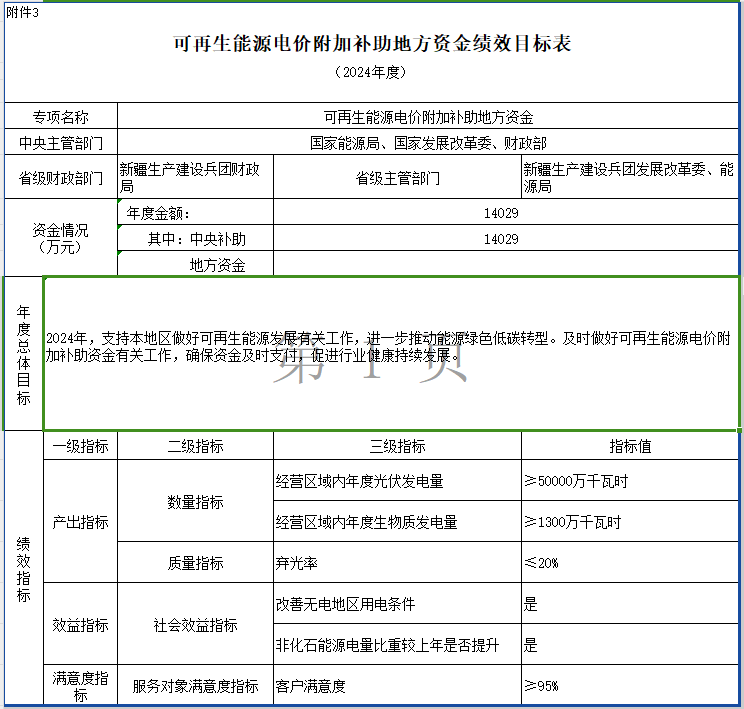The image size is (744, 709).
Task: Select the ≥95% customer satisfaction value
Action: pyautogui.click(x=630, y=686)
